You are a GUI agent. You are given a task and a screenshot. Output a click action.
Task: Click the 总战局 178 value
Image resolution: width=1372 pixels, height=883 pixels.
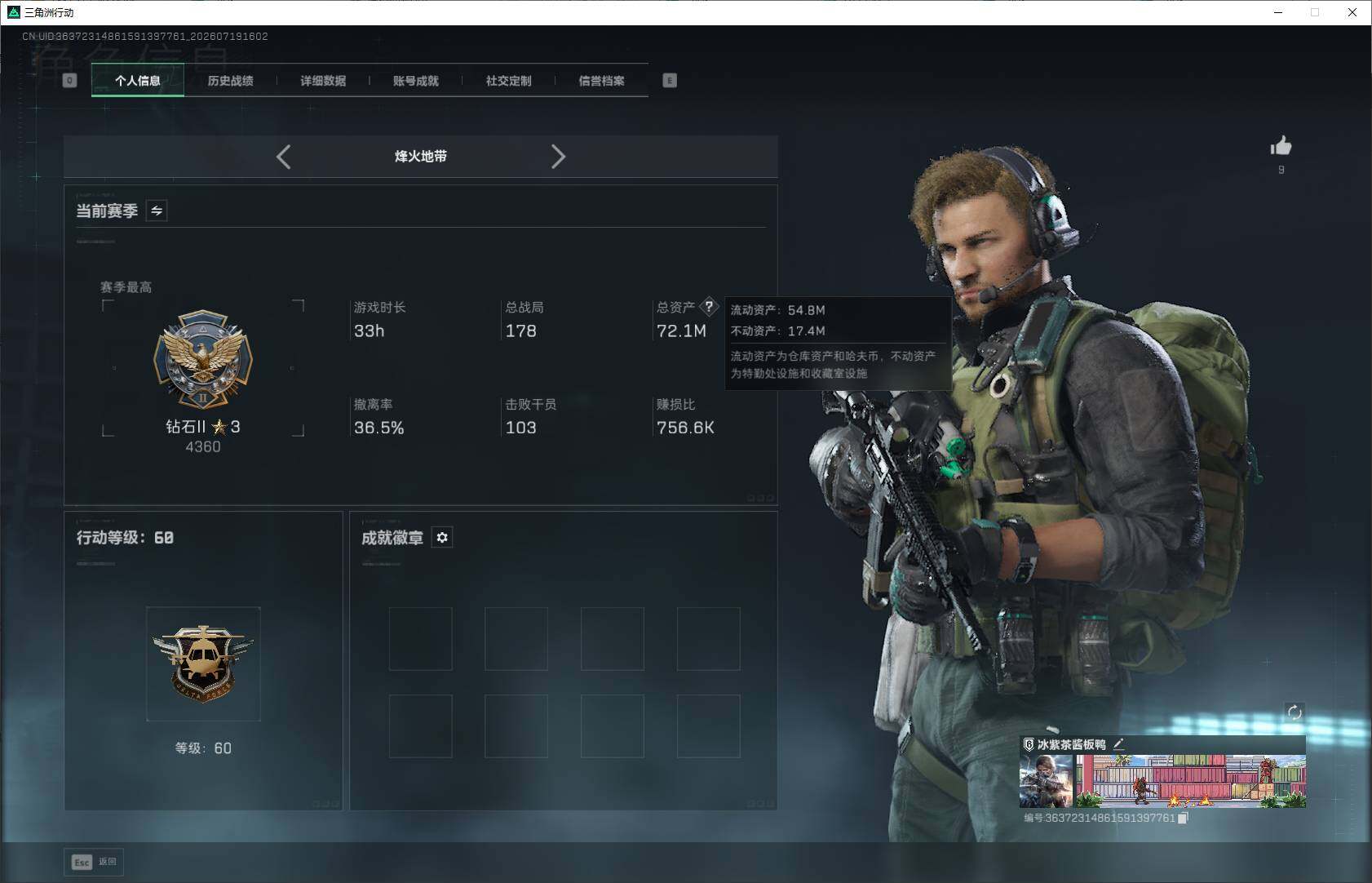pyautogui.click(x=520, y=331)
